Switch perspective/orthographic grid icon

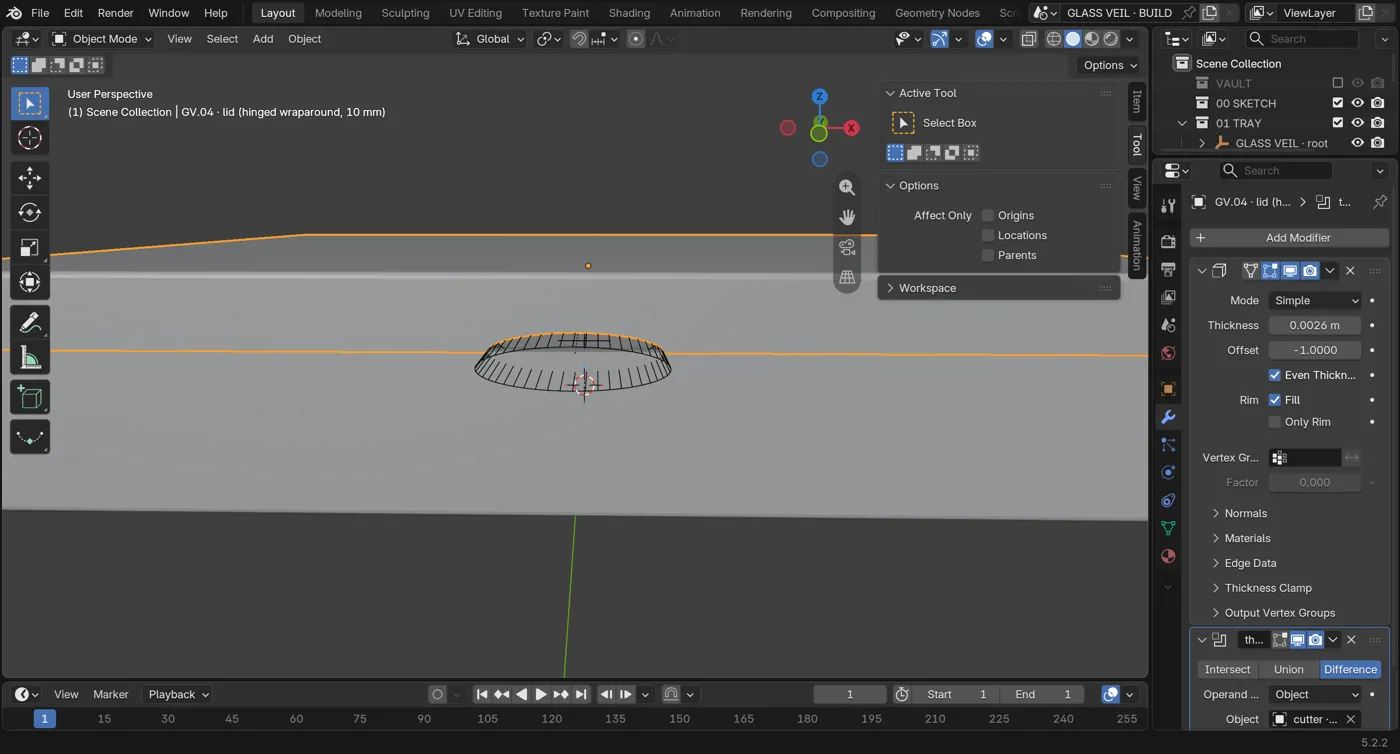(x=847, y=277)
